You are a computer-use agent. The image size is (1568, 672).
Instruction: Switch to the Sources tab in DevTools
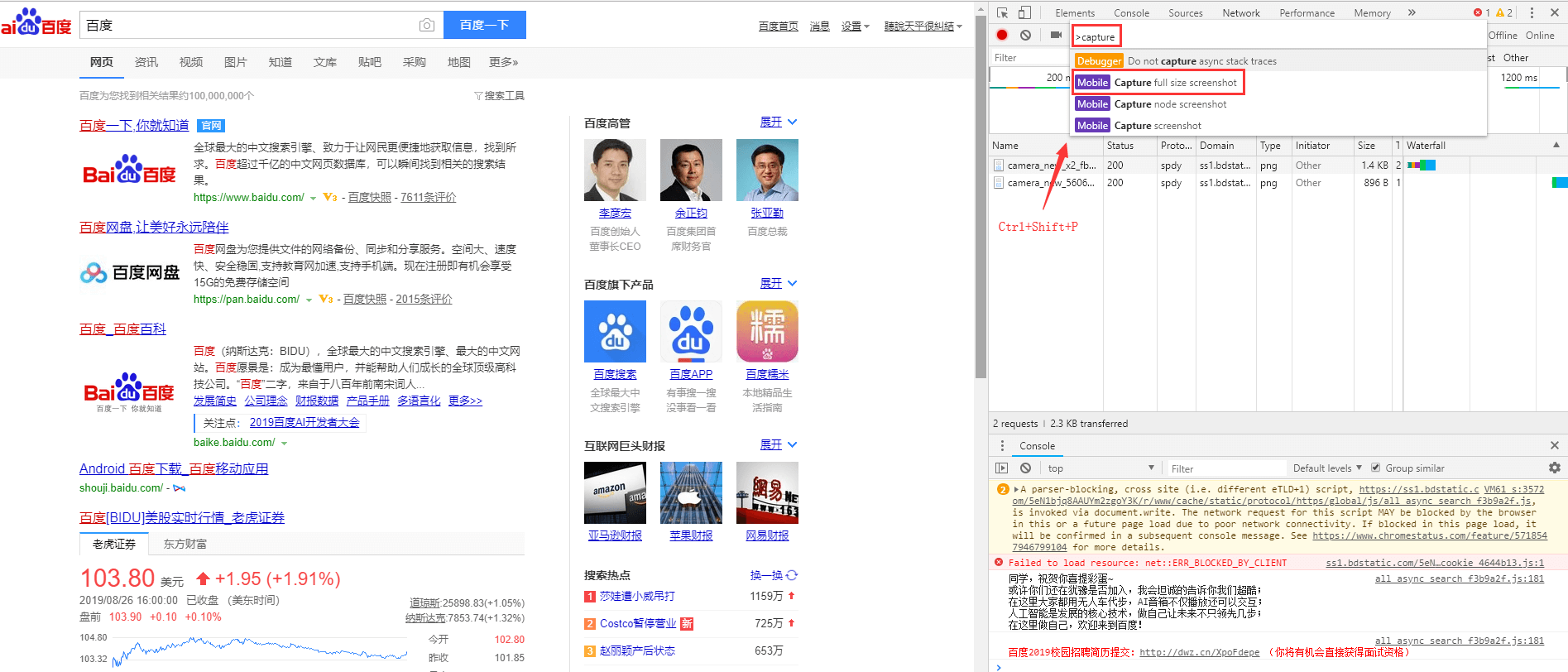1185,12
